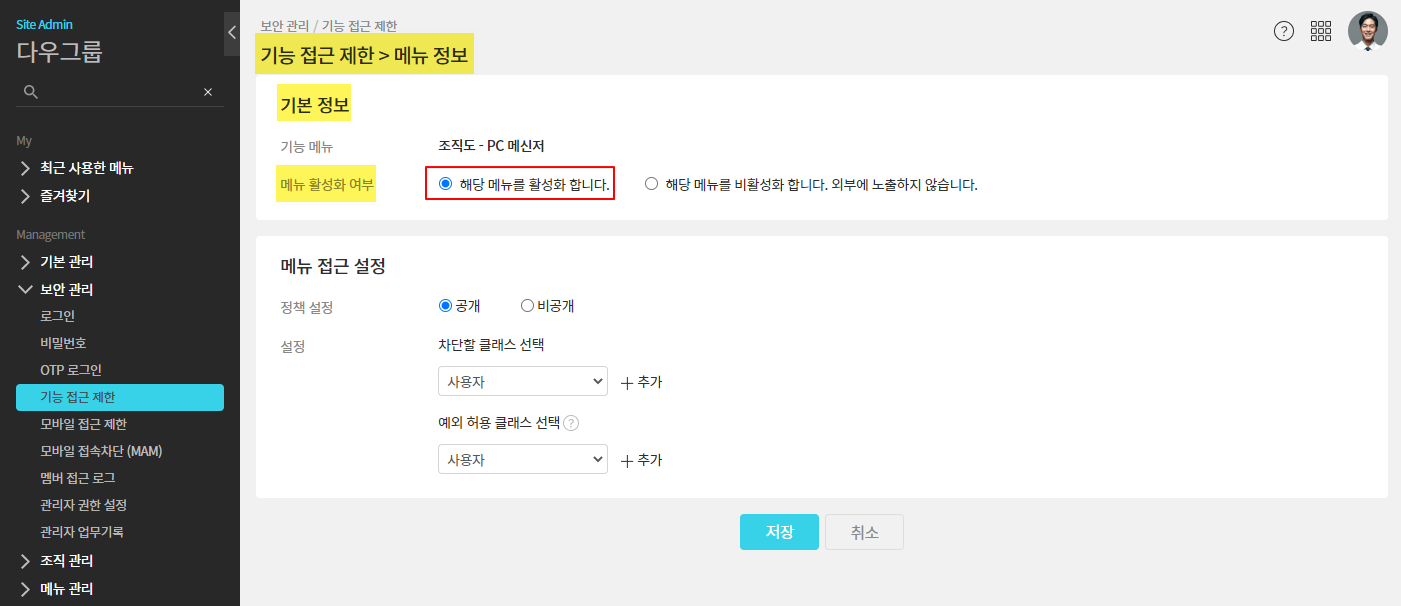Click 추가 plus for 차단할 클래스
Viewport: 1401px width, 606px height.
641,382
